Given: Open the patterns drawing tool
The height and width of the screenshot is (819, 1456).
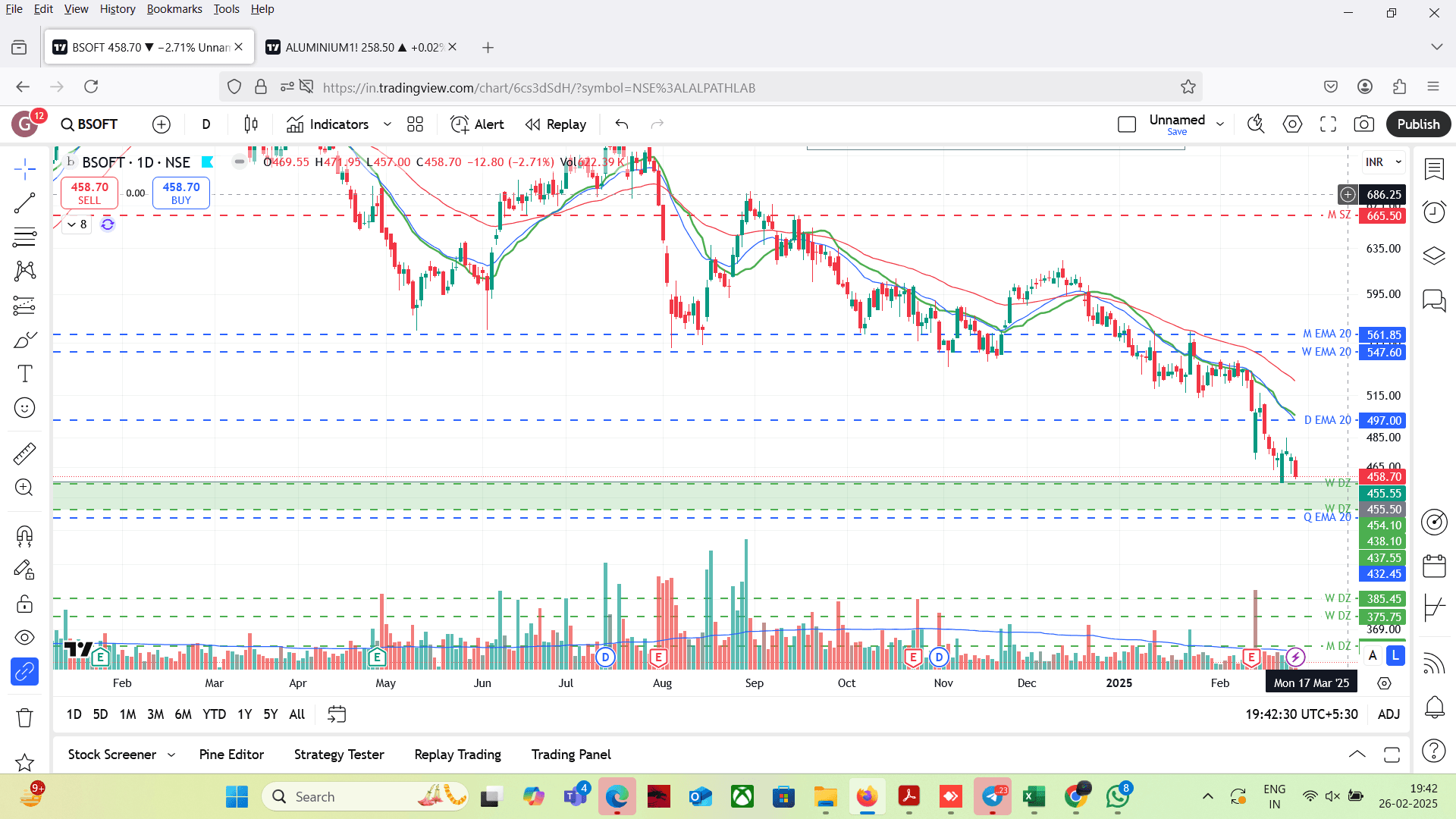Looking at the screenshot, I should 24,271.
